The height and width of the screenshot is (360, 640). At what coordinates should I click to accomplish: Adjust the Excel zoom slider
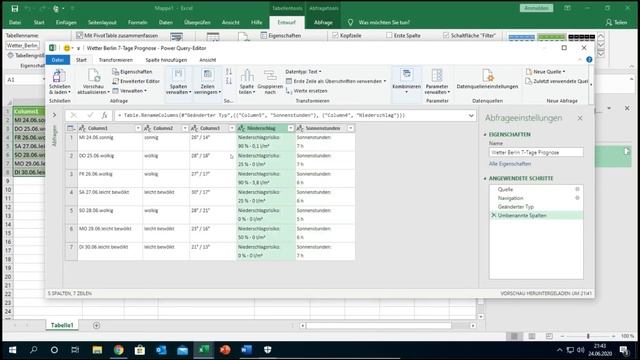pyautogui.click(x=588, y=336)
